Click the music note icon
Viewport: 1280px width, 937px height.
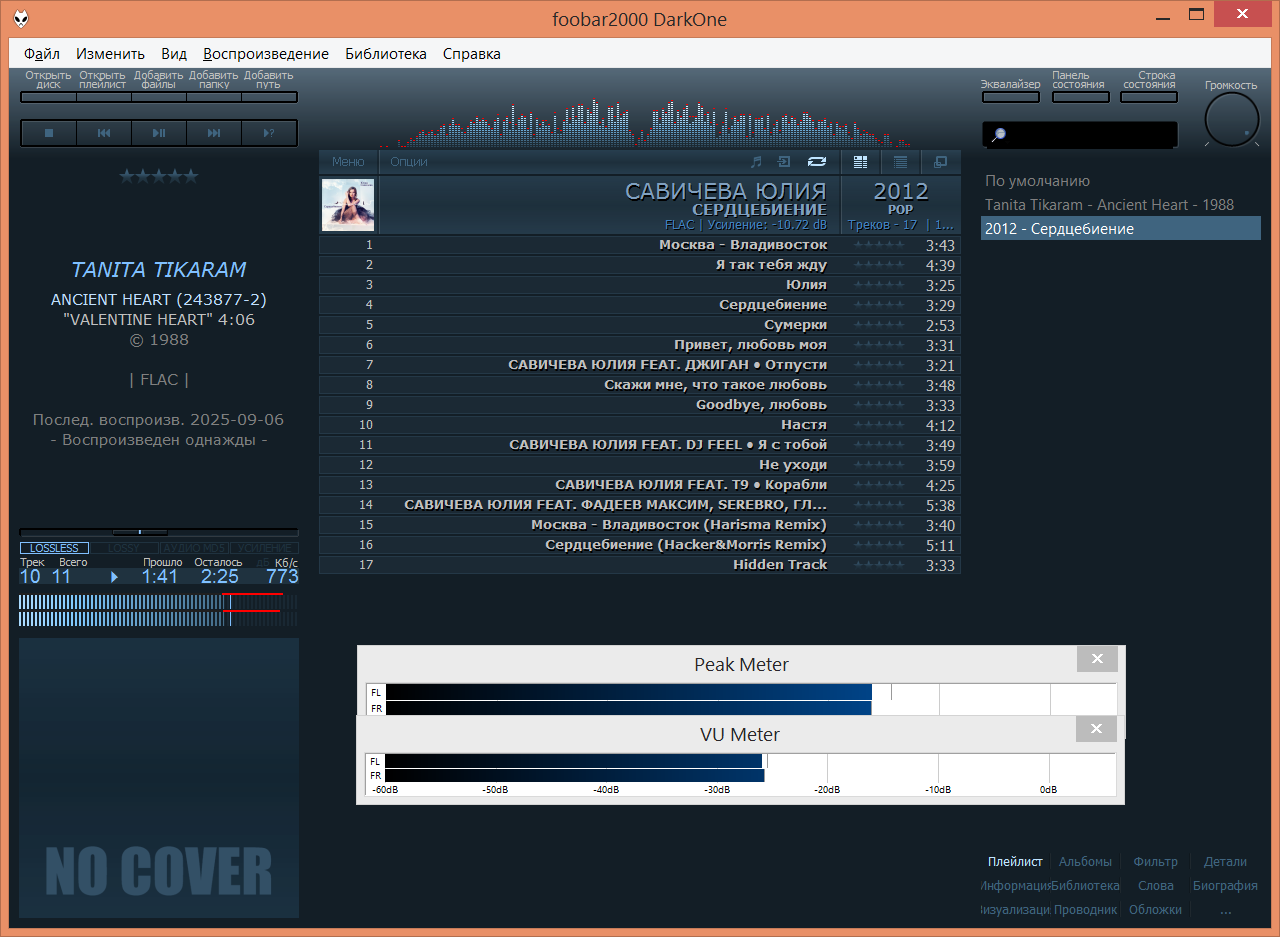point(756,162)
